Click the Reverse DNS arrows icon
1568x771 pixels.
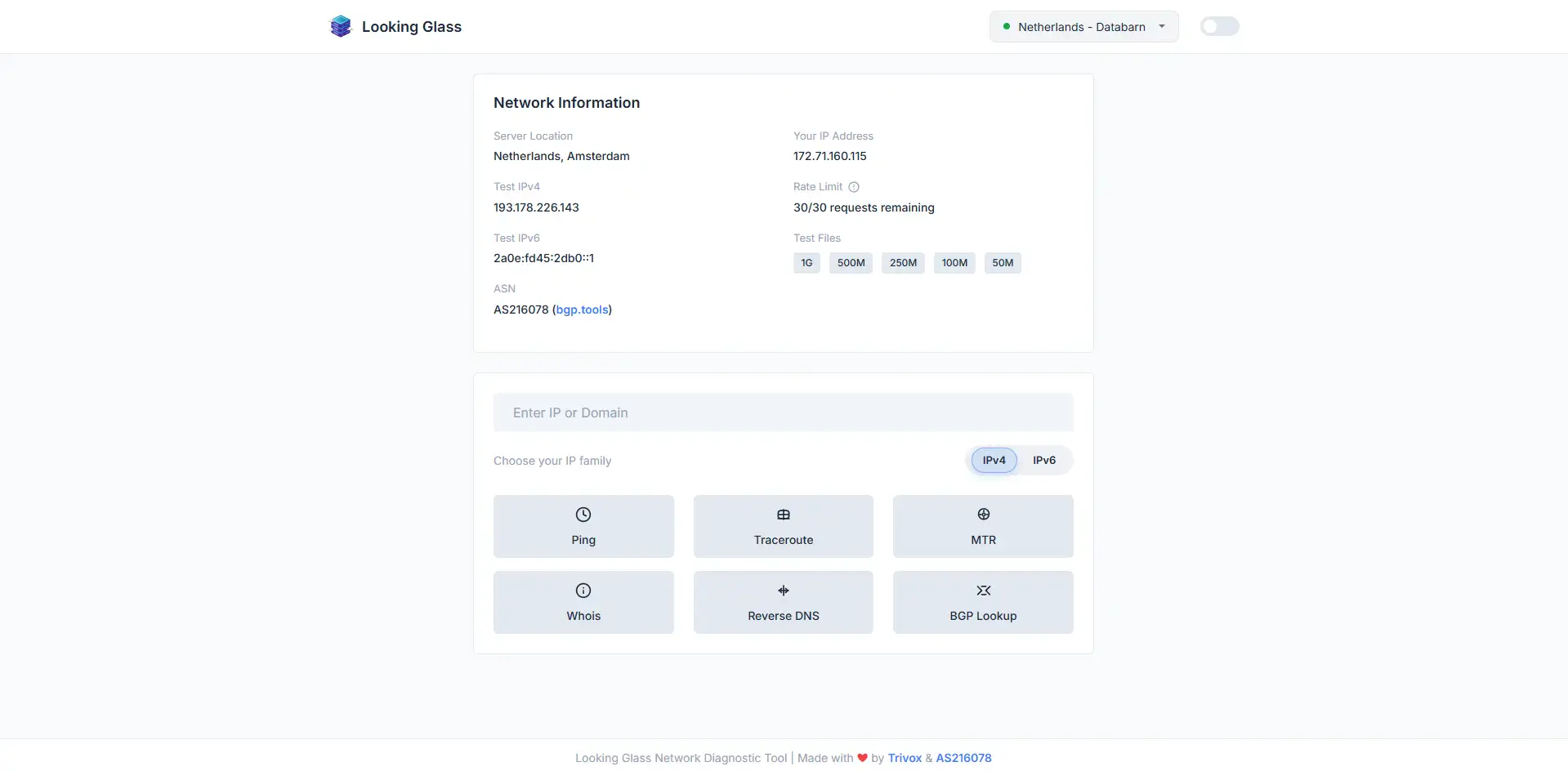(x=784, y=591)
